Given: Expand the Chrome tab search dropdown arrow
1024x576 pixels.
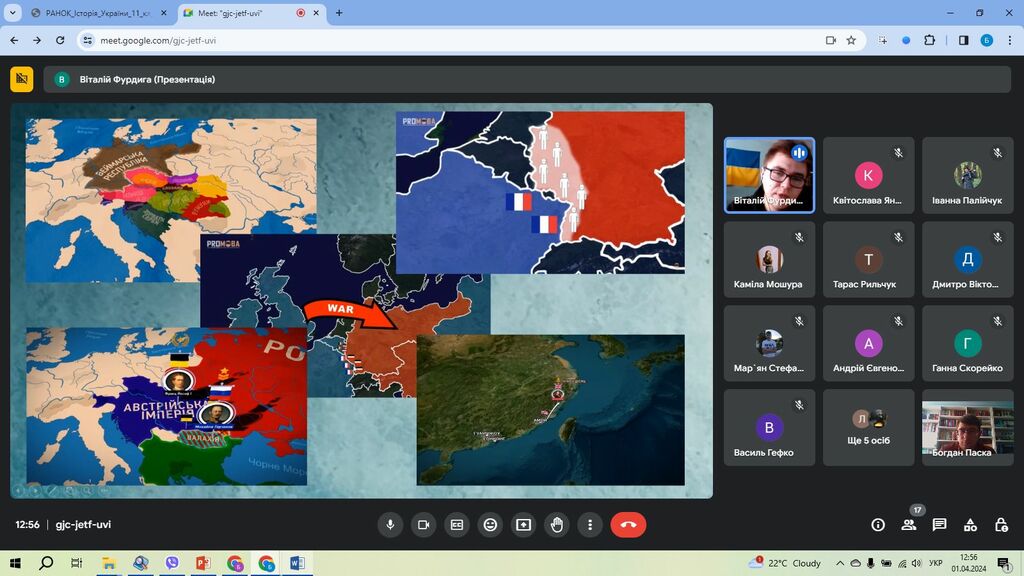Looking at the screenshot, I should (x=14, y=13).
